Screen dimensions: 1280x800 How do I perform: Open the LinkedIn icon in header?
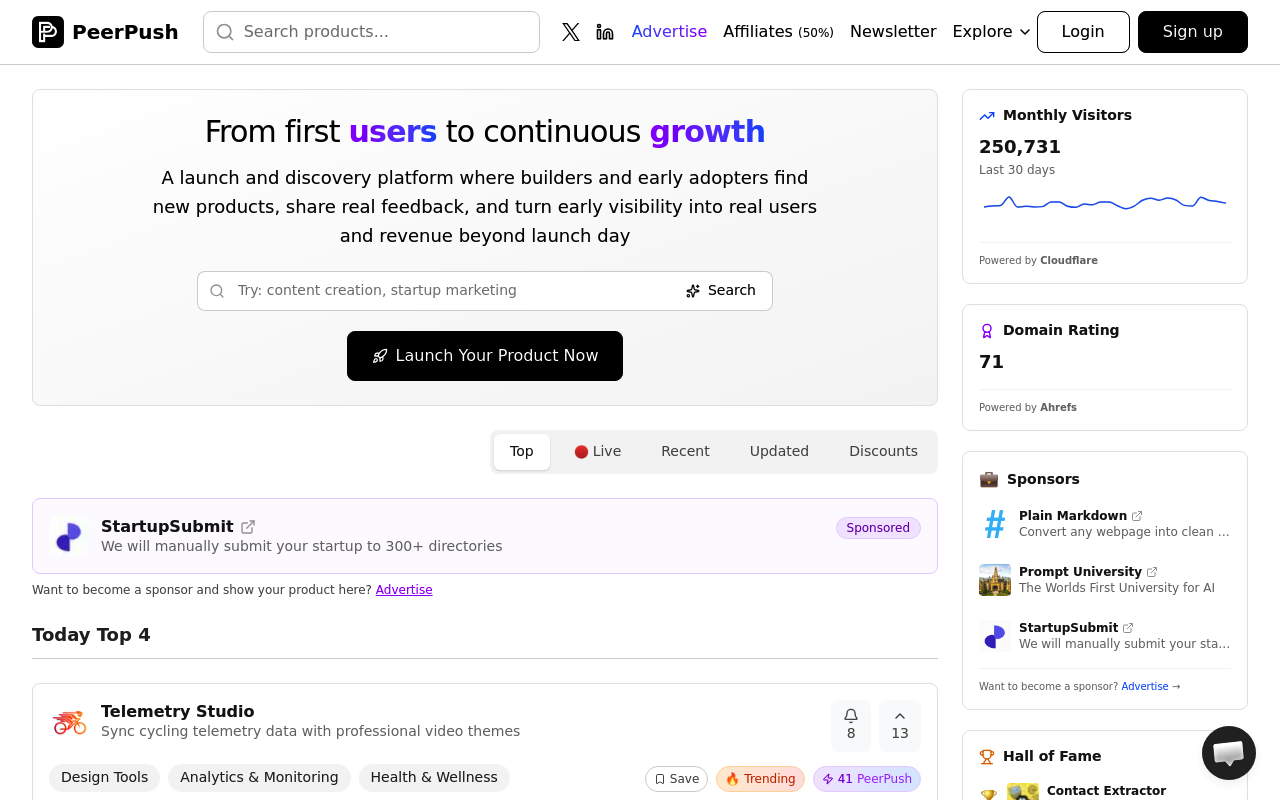pyautogui.click(x=605, y=32)
